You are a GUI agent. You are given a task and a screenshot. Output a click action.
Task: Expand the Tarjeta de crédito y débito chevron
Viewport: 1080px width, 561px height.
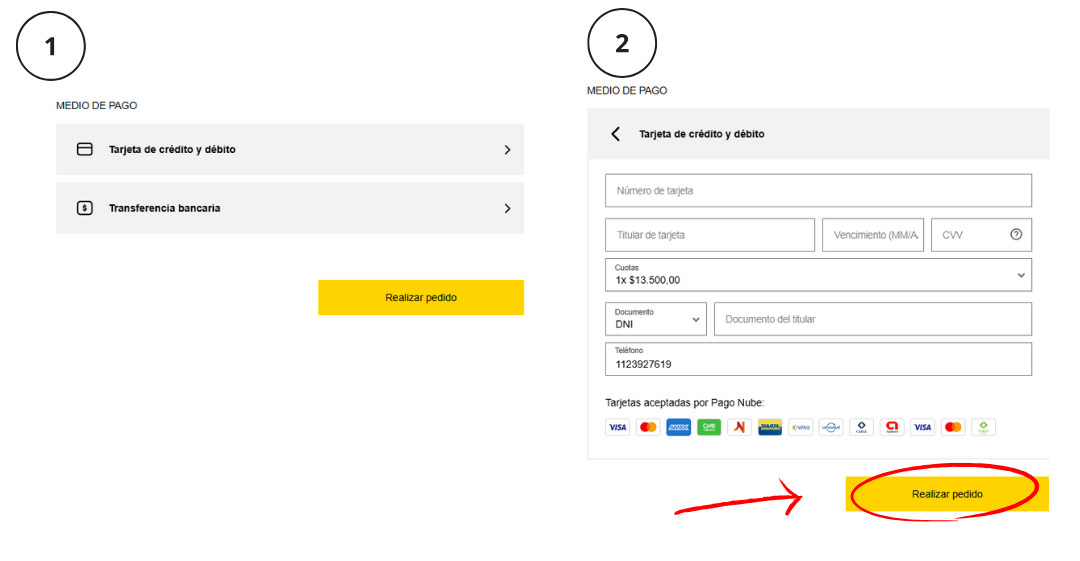508,150
